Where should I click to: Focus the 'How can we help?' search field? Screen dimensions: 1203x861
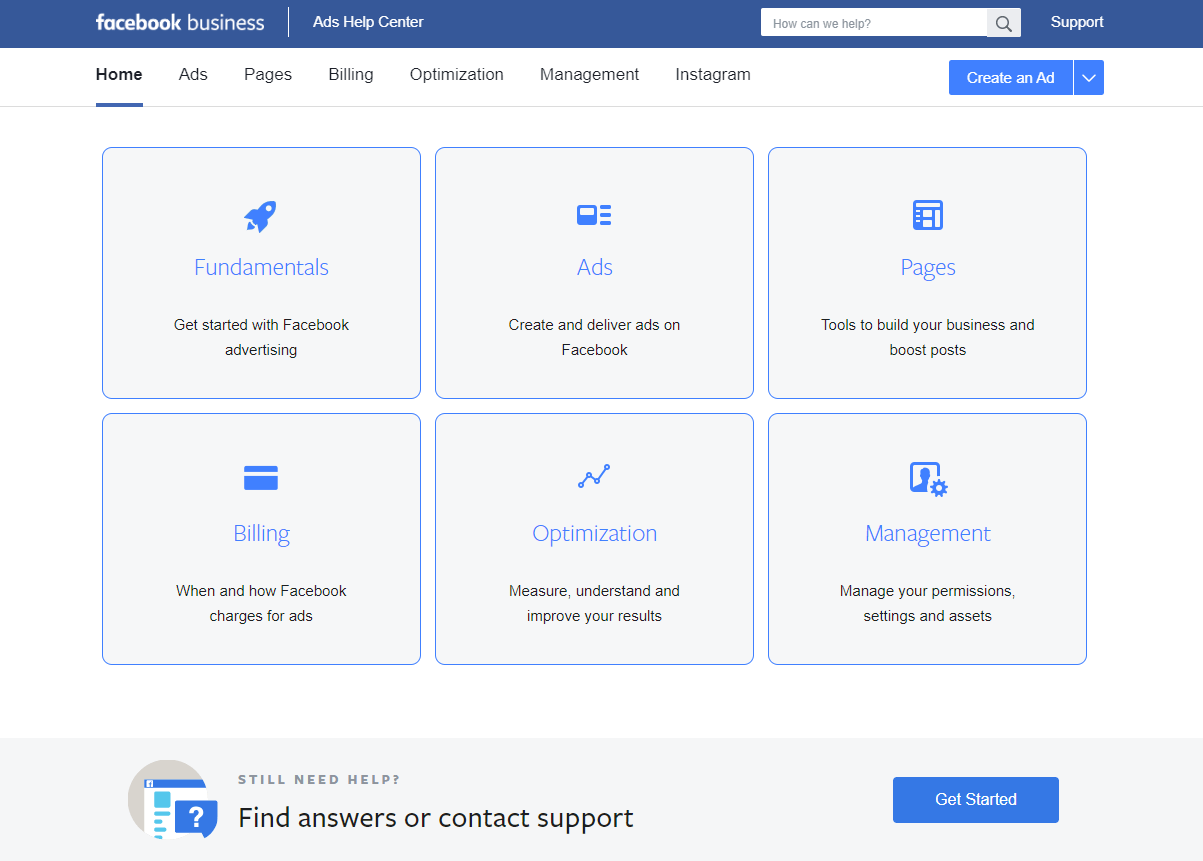tap(874, 23)
